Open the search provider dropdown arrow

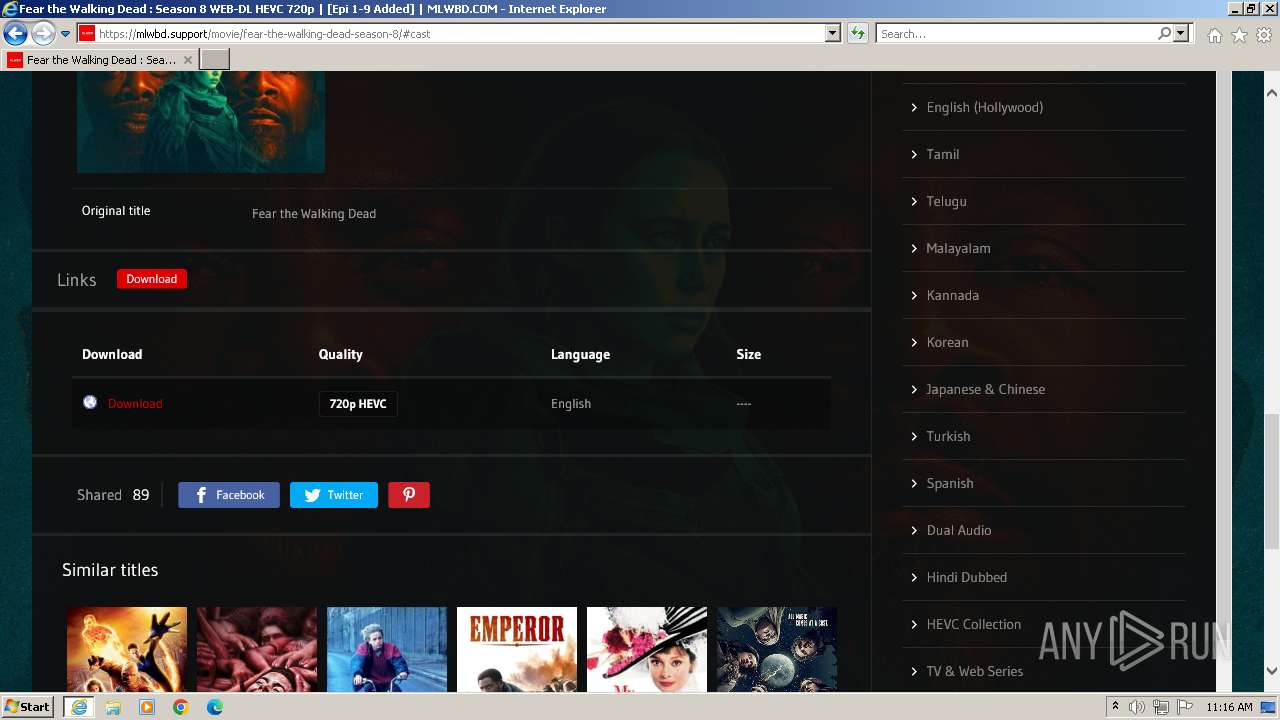click(x=1181, y=33)
